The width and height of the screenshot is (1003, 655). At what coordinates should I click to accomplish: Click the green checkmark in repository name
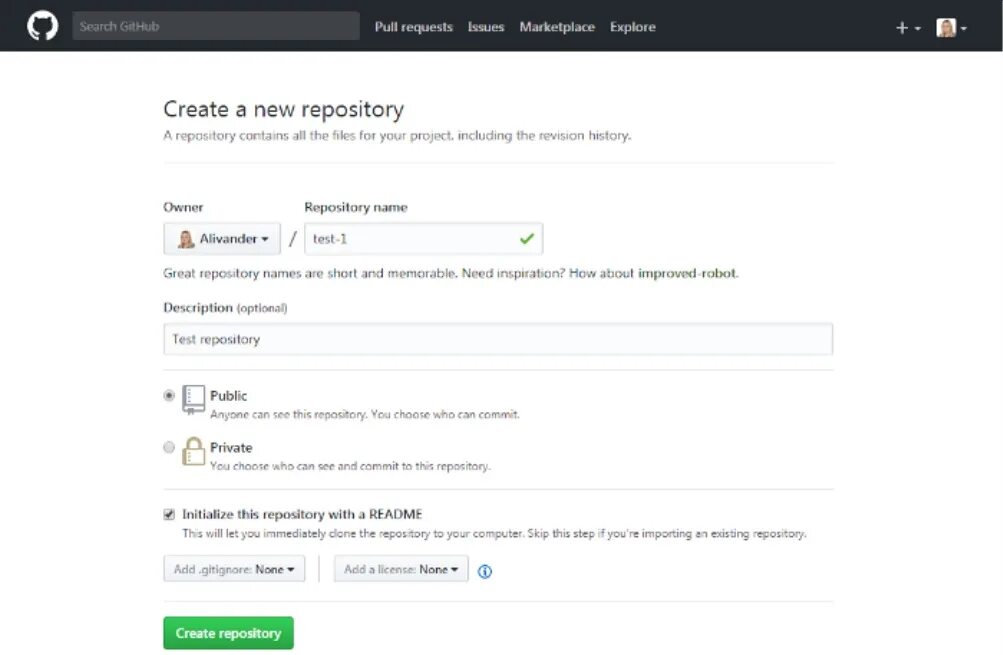(526, 239)
